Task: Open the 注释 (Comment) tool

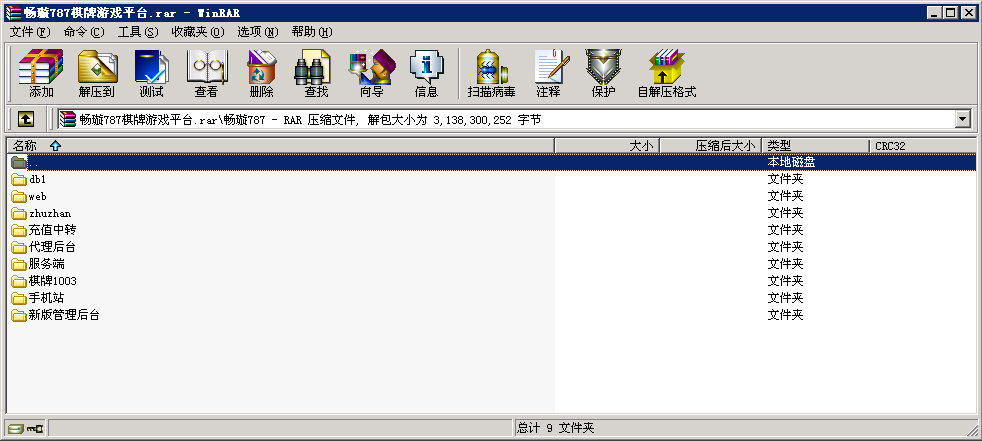Action: coord(548,73)
